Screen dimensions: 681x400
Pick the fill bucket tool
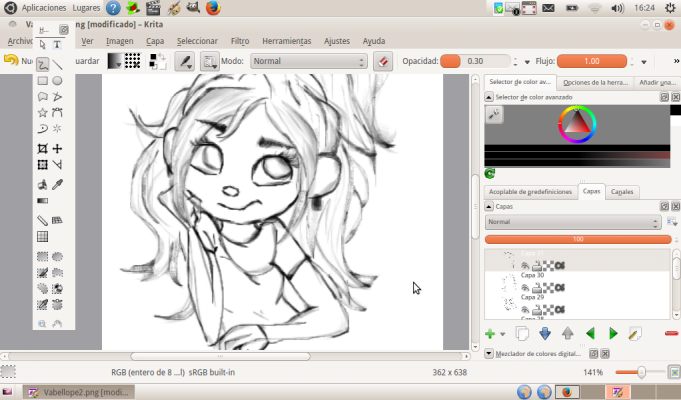point(43,185)
